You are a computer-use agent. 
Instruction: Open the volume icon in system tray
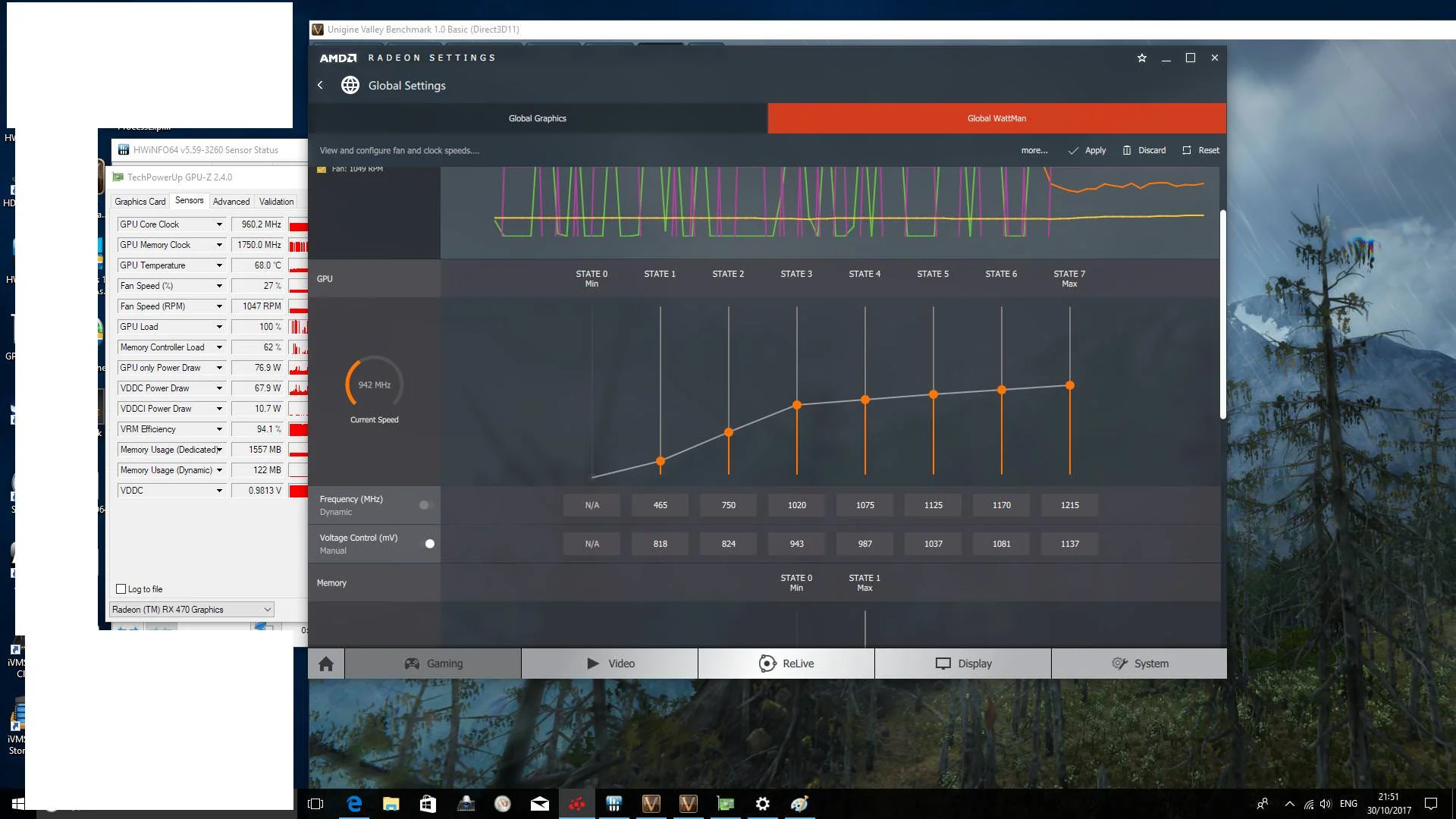tap(1325, 804)
